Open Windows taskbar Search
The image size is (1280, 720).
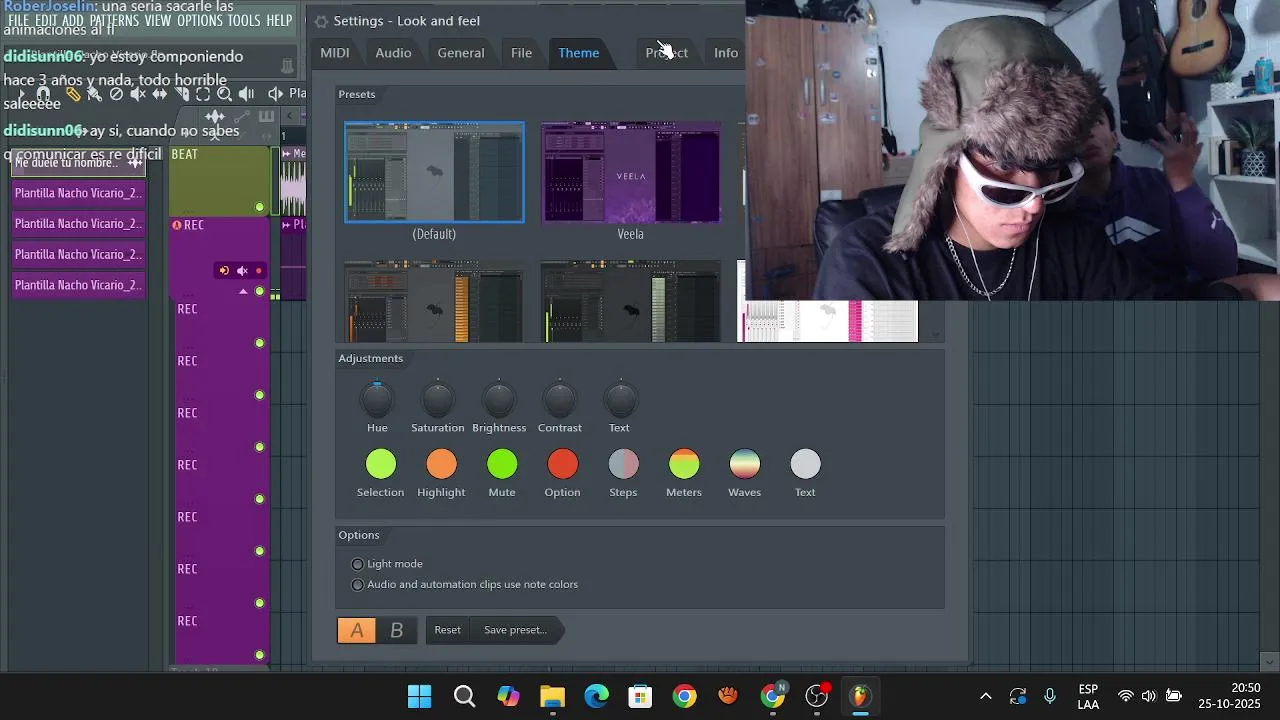point(464,696)
